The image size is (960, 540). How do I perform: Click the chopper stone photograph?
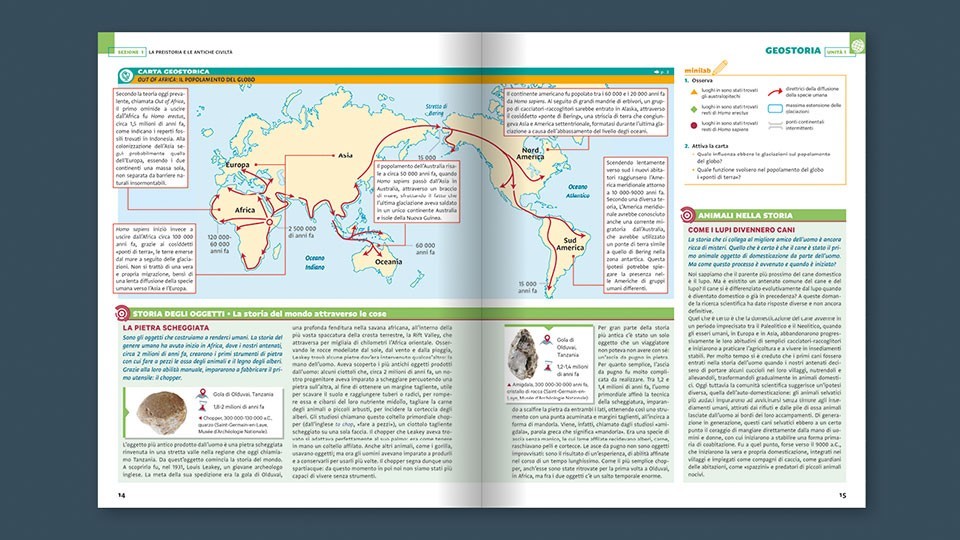pyautogui.click(x=162, y=413)
